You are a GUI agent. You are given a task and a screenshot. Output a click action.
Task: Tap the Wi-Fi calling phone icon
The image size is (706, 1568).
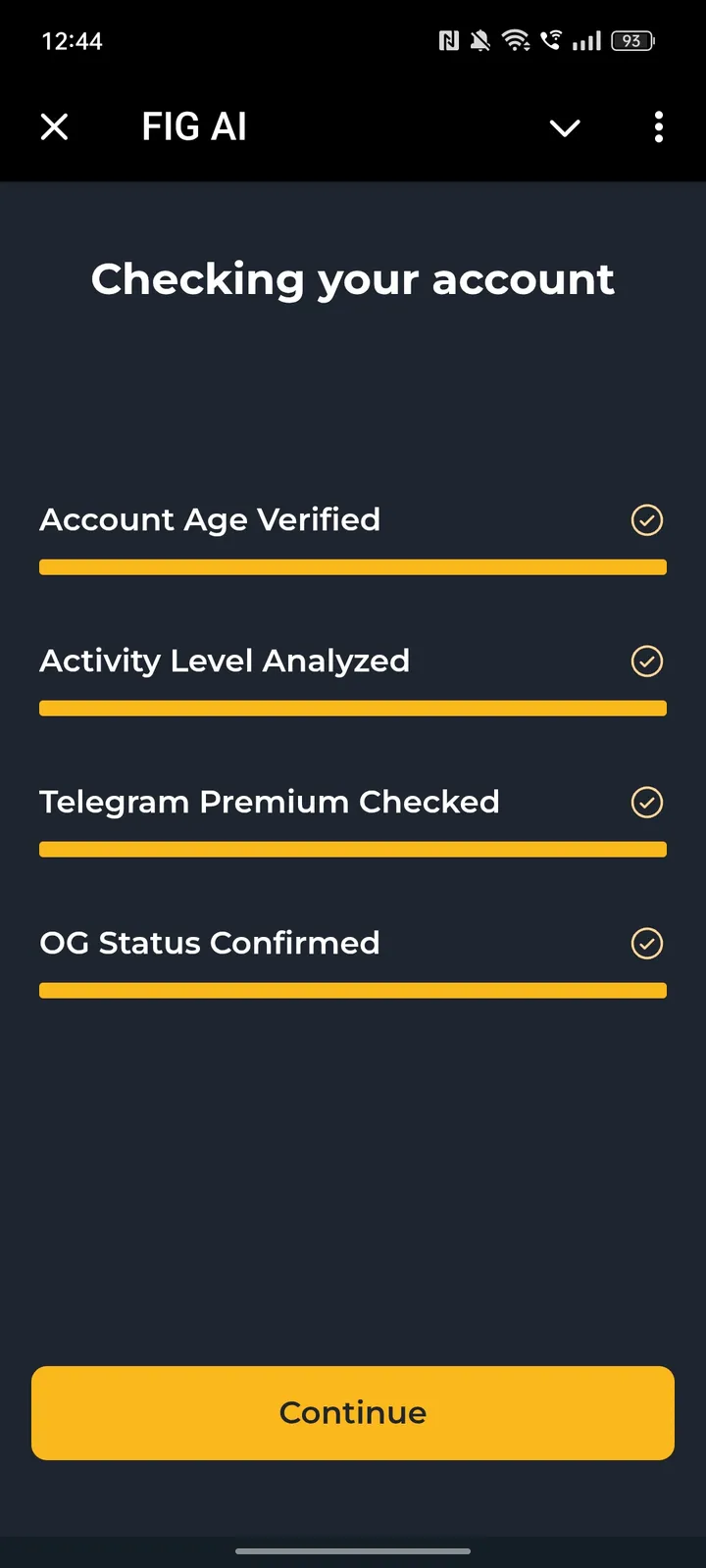click(552, 41)
